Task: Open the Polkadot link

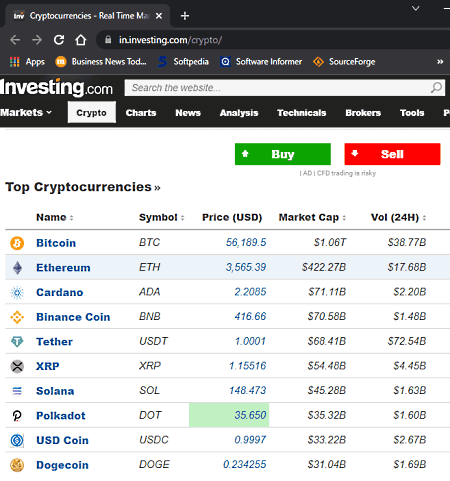Action: pos(61,416)
